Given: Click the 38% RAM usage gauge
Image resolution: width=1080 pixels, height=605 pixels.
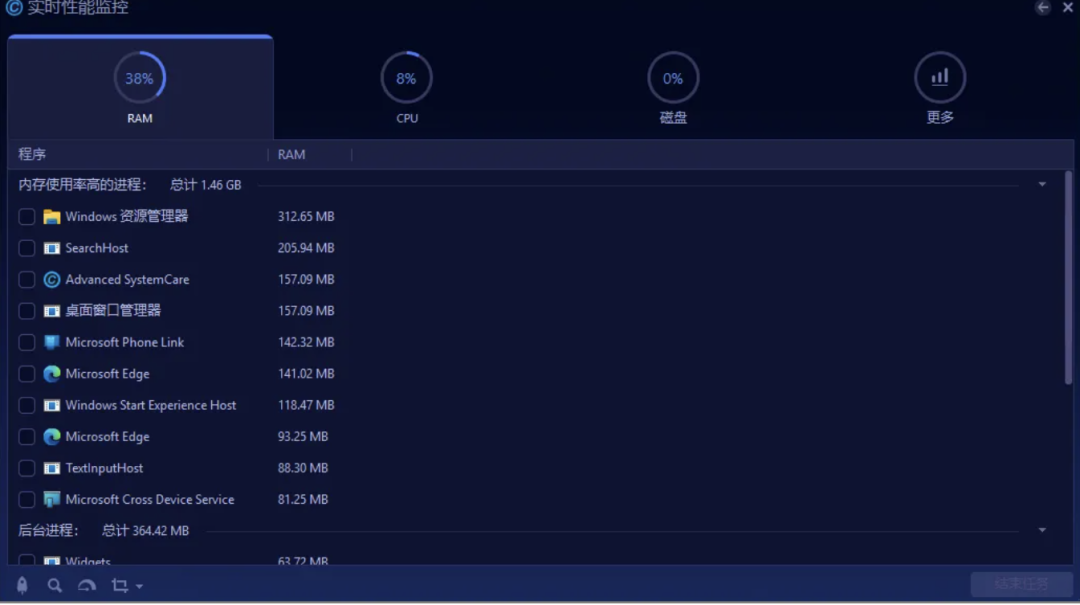Looking at the screenshot, I should click(x=140, y=78).
